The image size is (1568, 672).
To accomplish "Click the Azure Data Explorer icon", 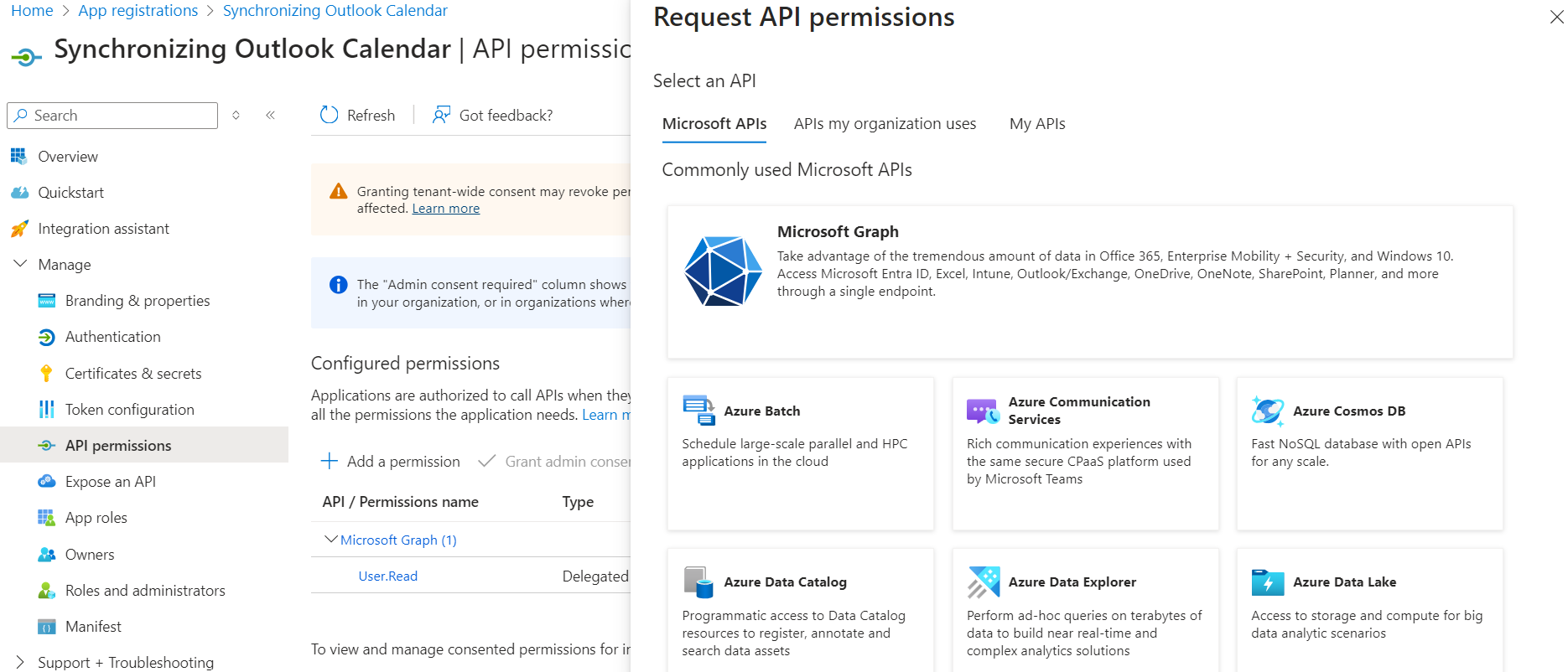I will [983, 582].
